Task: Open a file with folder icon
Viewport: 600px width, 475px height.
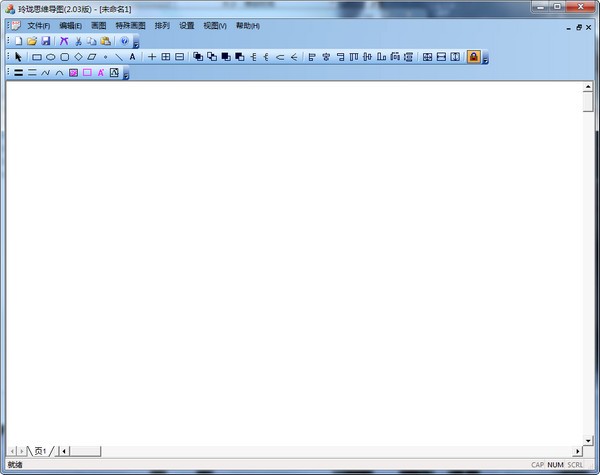Action: [32, 41]
